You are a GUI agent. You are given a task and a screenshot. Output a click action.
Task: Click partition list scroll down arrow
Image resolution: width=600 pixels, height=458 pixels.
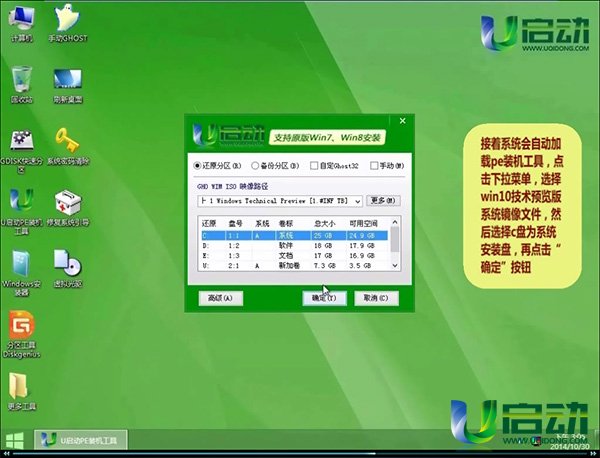tap(395, 266)
